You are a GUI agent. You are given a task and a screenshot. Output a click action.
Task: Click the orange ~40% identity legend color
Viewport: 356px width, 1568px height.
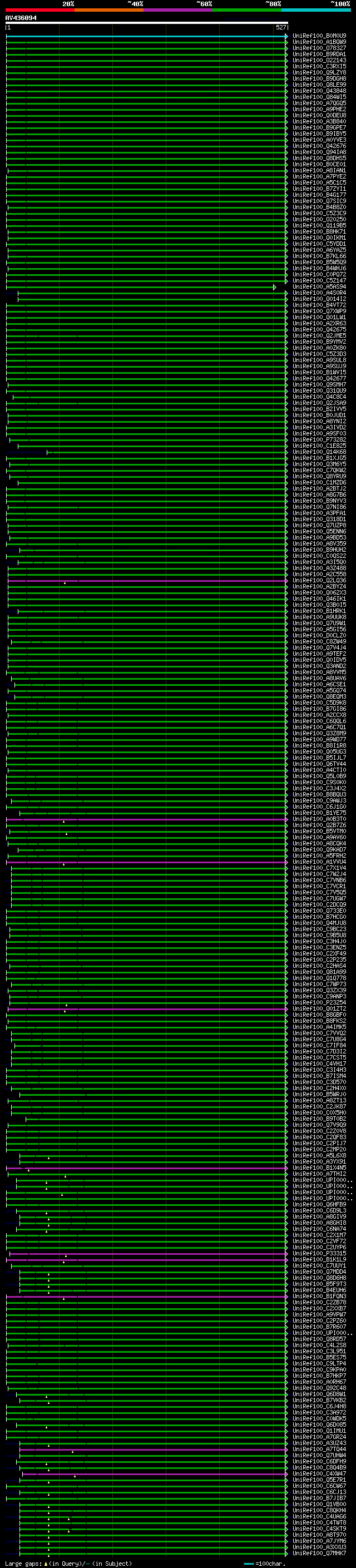[109, 11]
